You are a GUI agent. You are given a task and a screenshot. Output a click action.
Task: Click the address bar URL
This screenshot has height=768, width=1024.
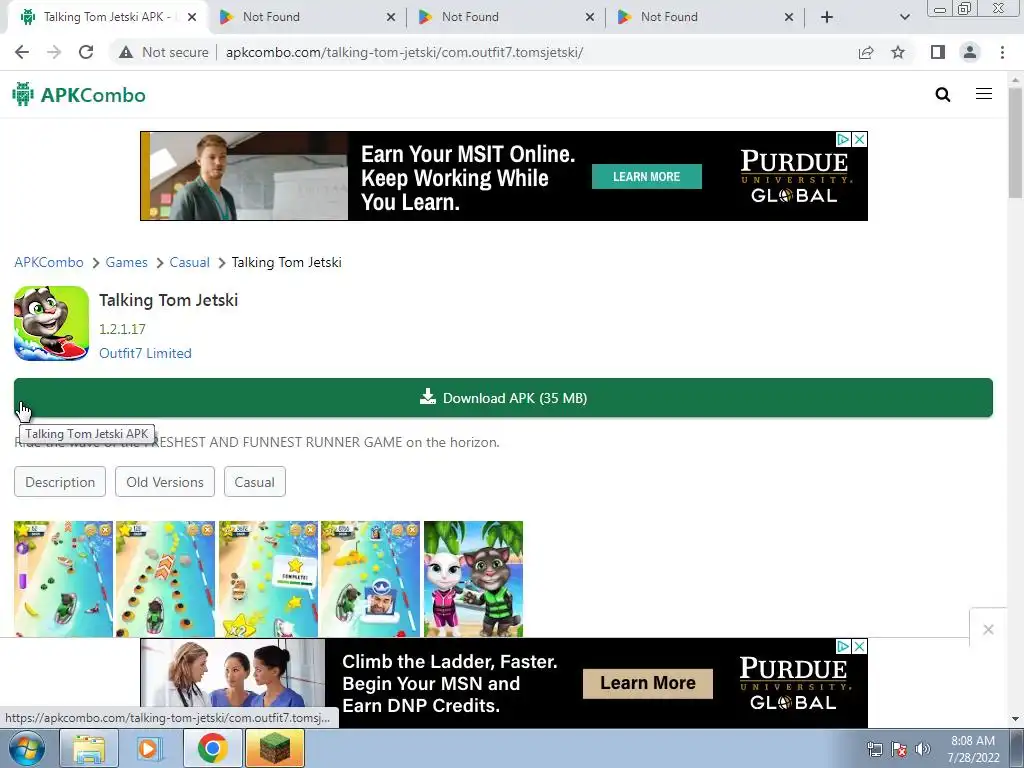point(404,52)
